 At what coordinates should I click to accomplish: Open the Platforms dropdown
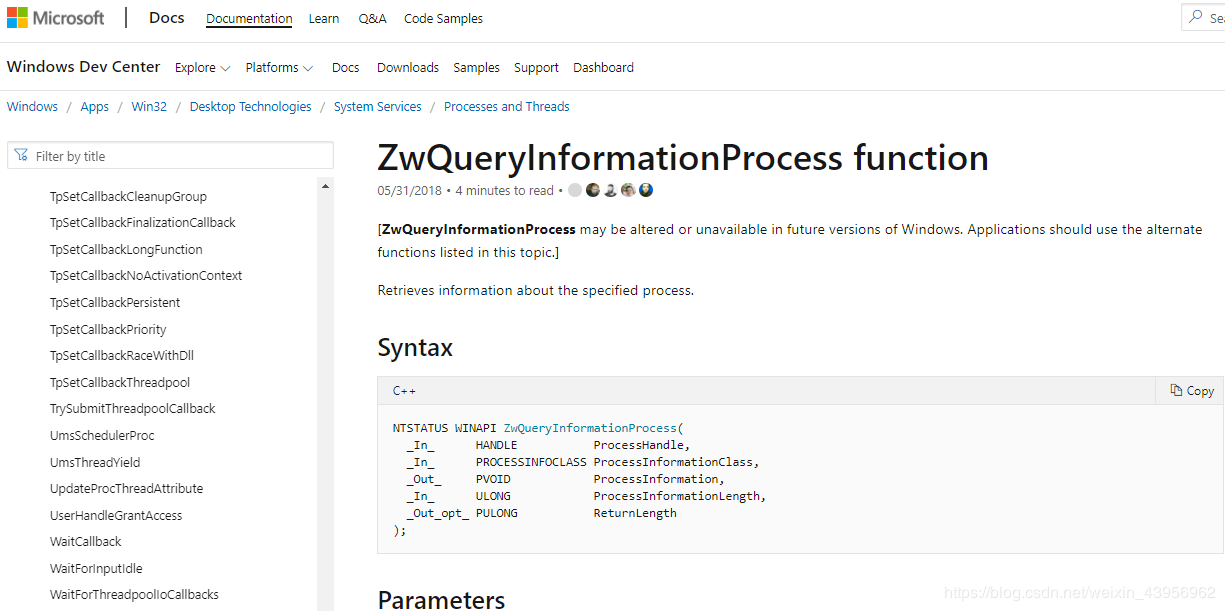click(279, 67)
